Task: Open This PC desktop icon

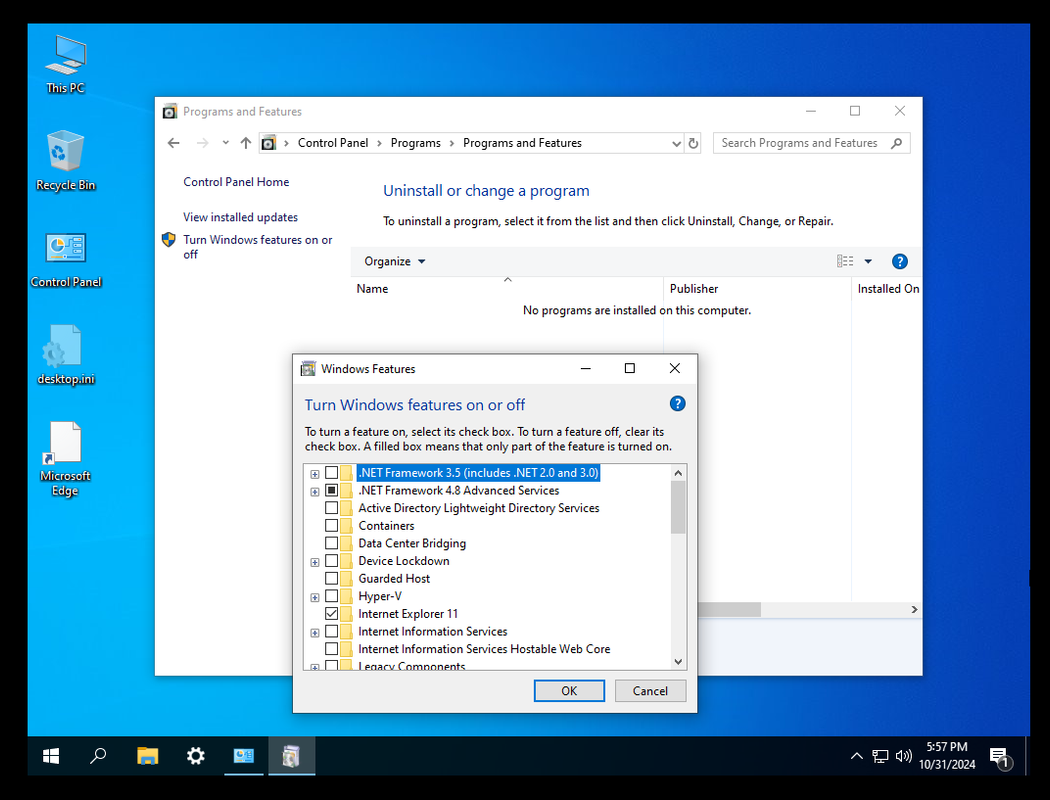Action: [66, 64]
